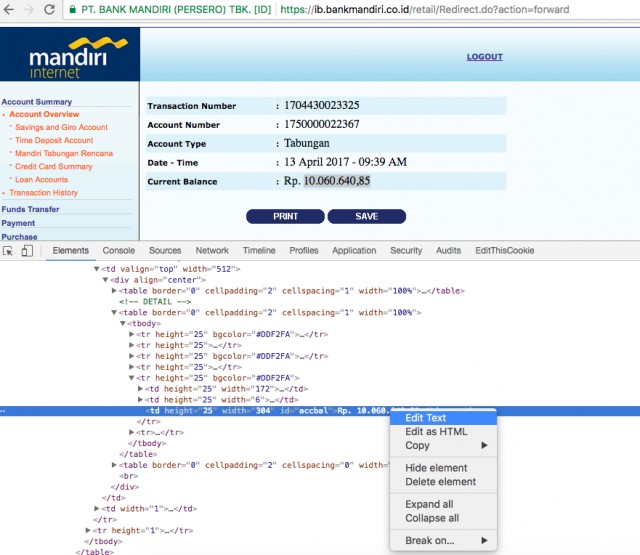Open the Purchase menu in sidebar
Image resolution: width=640 pixels, height=555 pixels.
point(19,237)
